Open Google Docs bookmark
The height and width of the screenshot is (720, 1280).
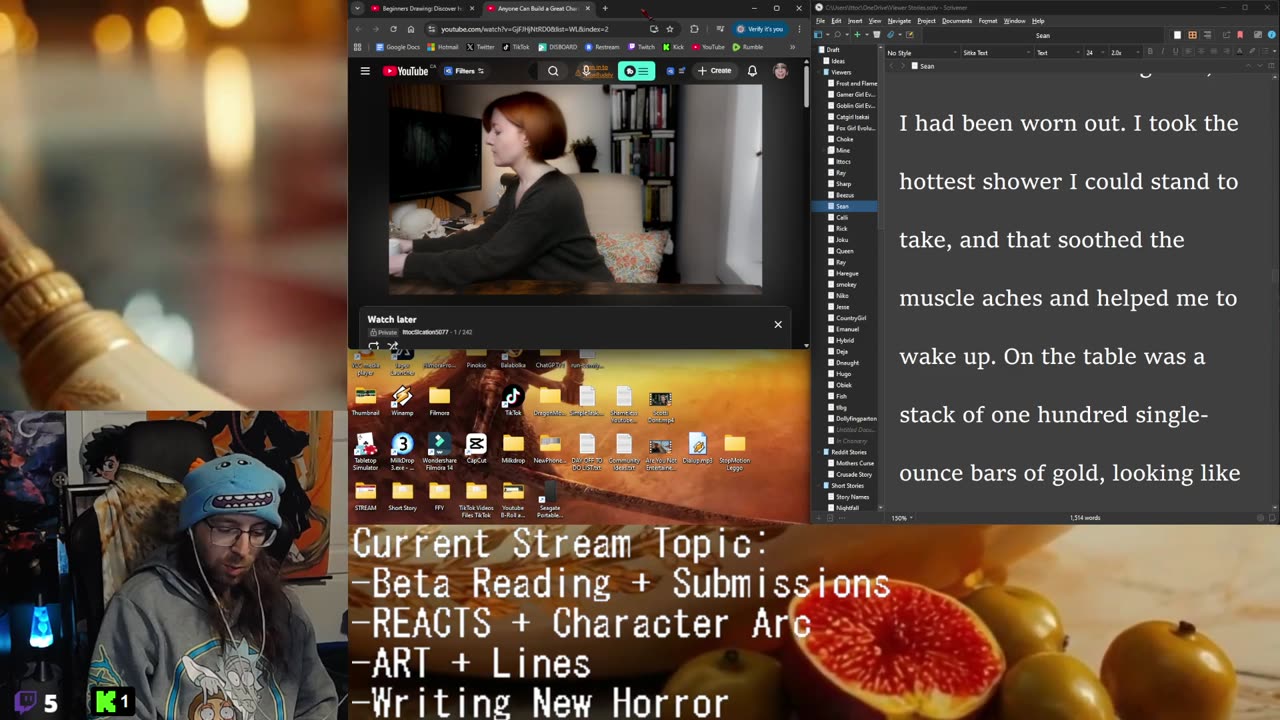[398, 47]
